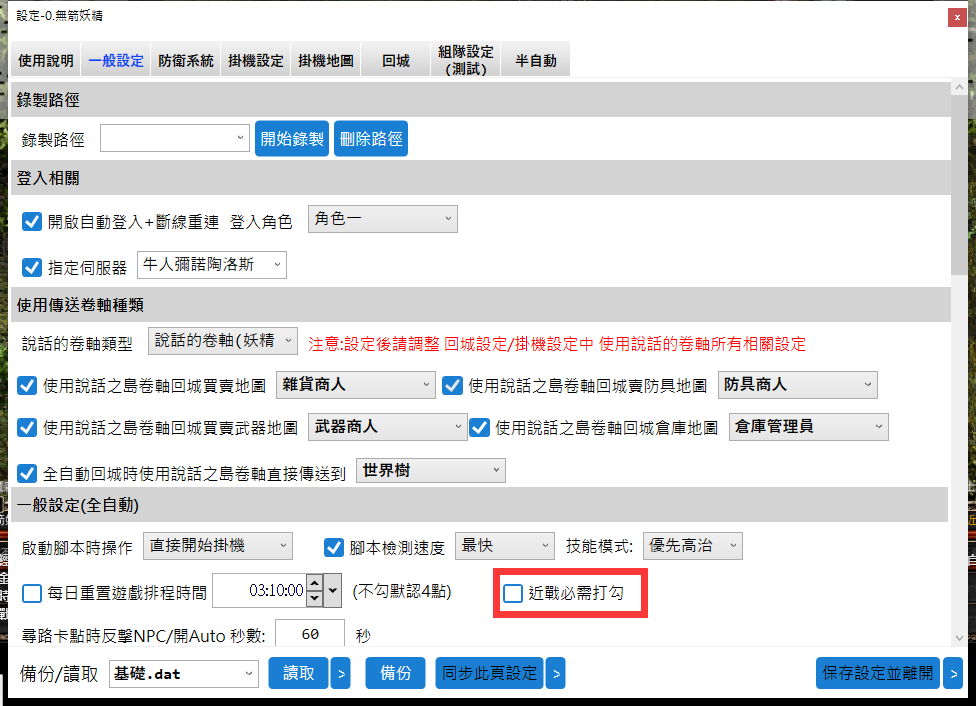
Task: Click 保存設定並離開 button
Action: [878, 673]
